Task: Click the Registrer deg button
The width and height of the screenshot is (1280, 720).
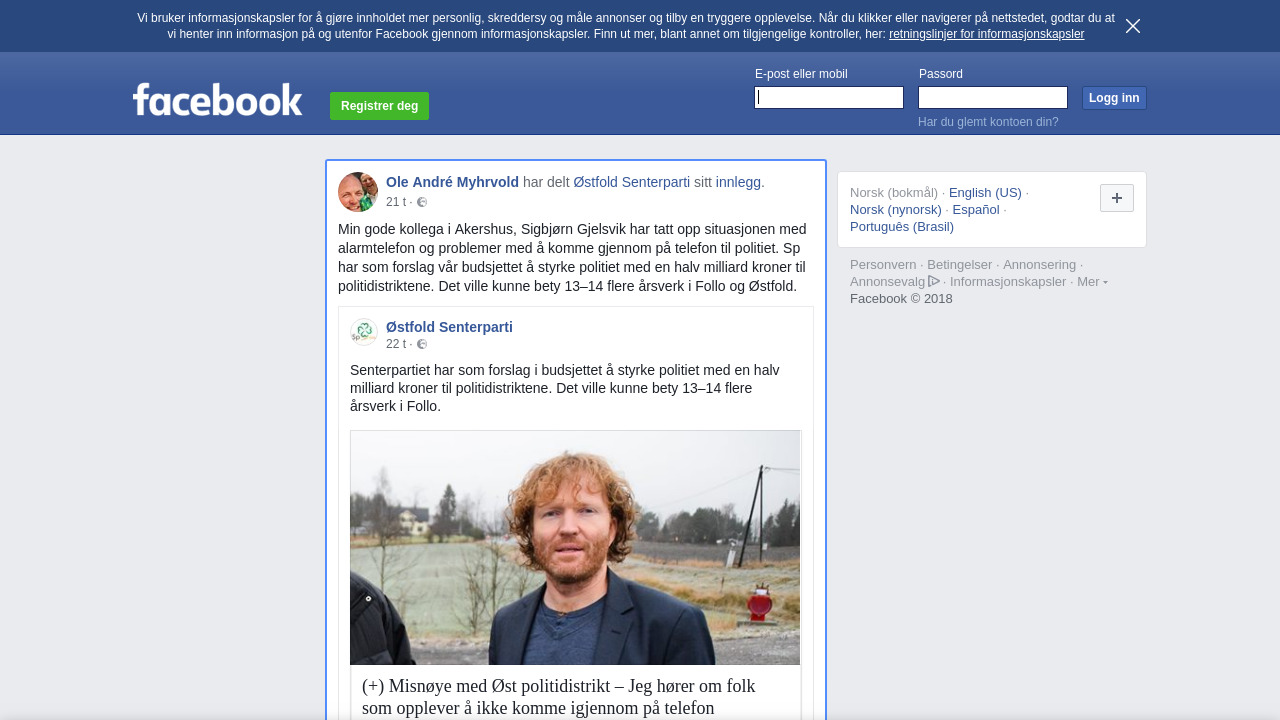Action: (x=379, y=106)
